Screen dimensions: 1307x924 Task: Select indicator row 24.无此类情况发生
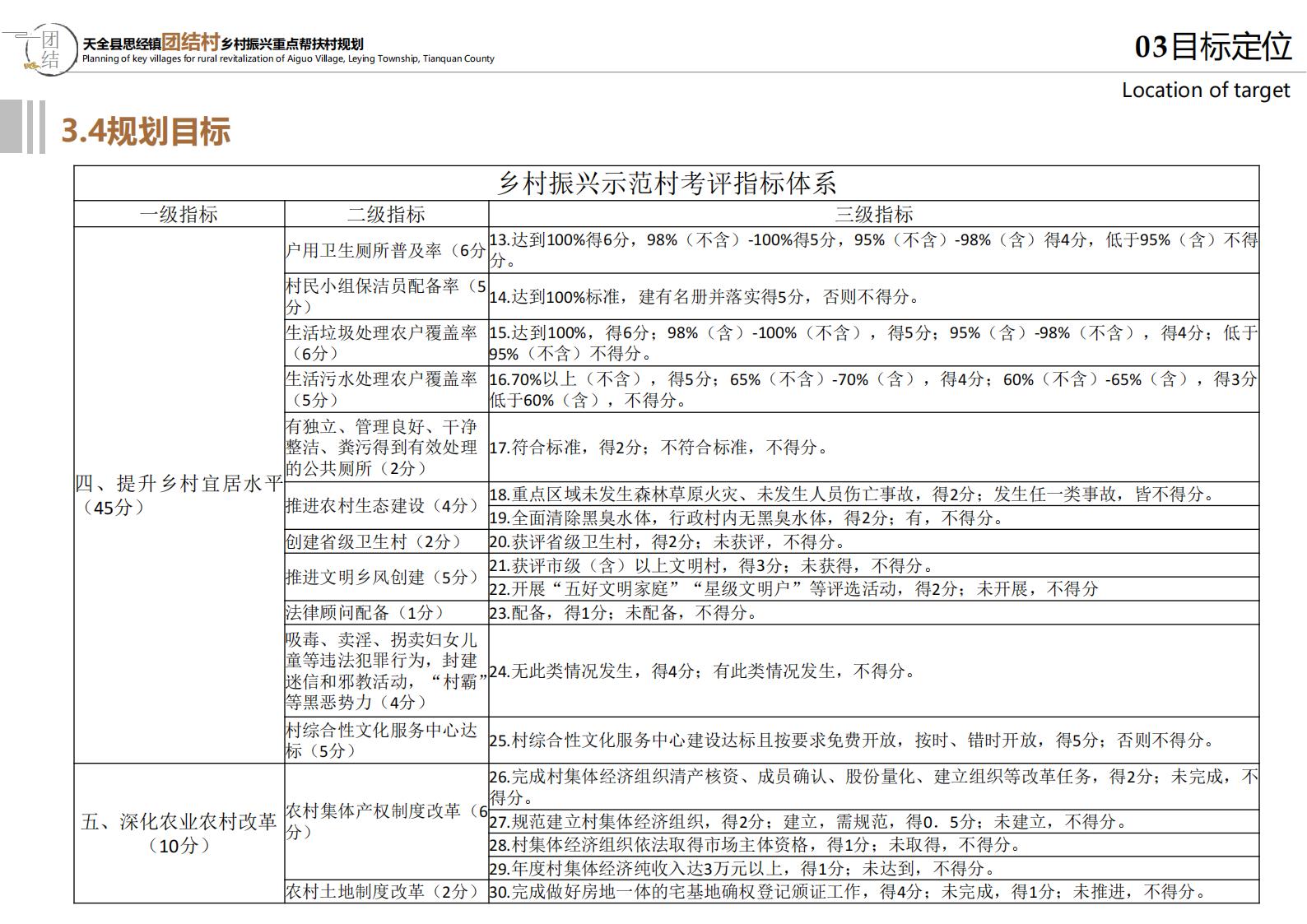pyautogui.click(x=874, y=671)
